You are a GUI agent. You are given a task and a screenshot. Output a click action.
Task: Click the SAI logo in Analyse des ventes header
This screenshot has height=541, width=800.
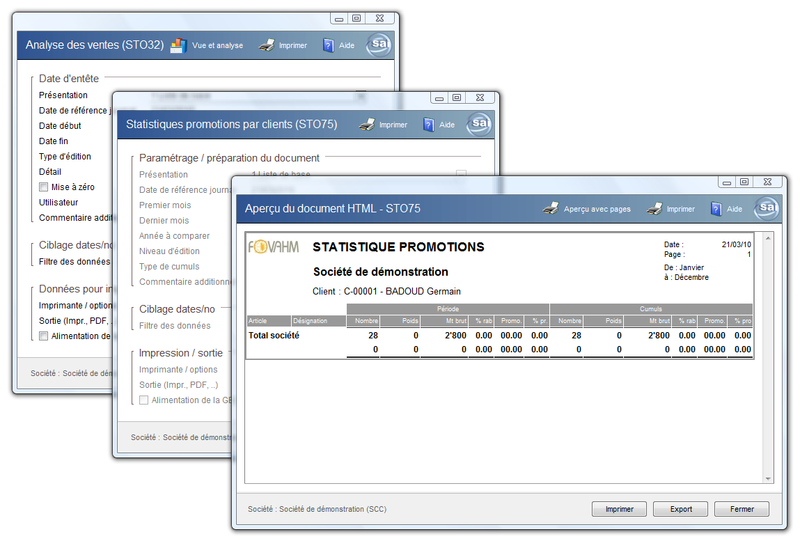[x=380, y=44]
